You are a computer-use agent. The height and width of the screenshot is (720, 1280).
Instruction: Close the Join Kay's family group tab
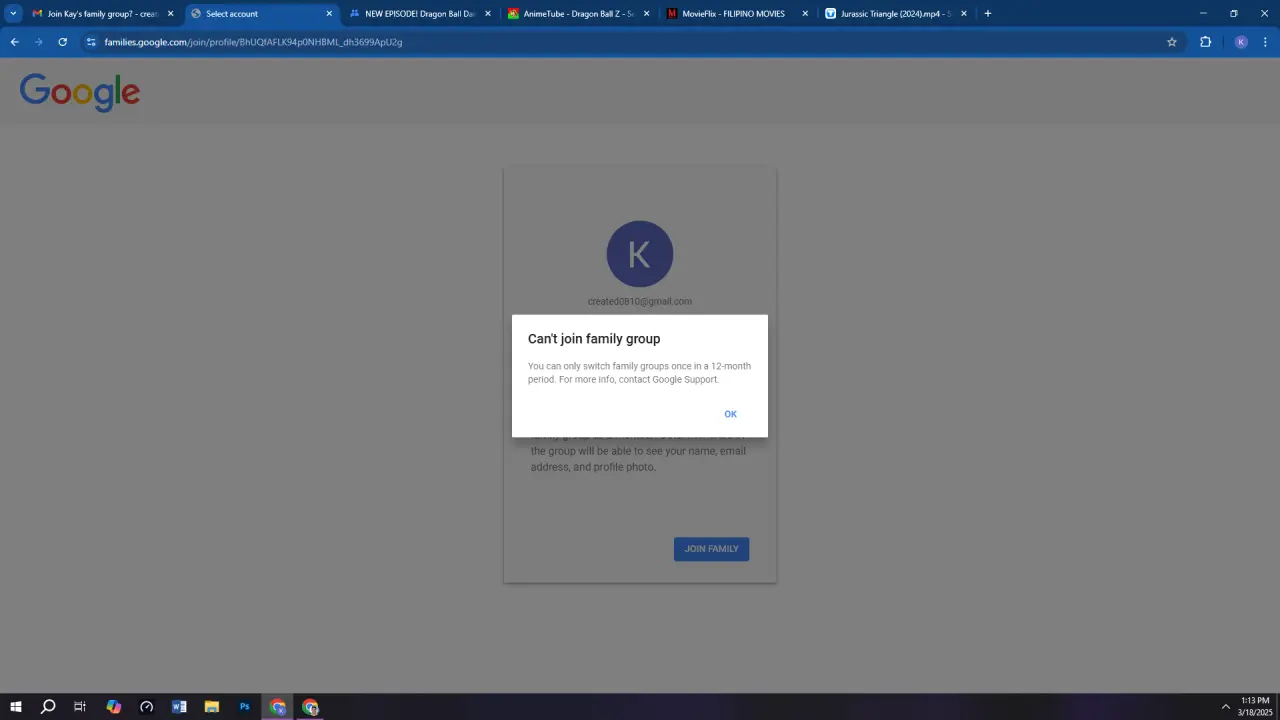pos(170,14)
